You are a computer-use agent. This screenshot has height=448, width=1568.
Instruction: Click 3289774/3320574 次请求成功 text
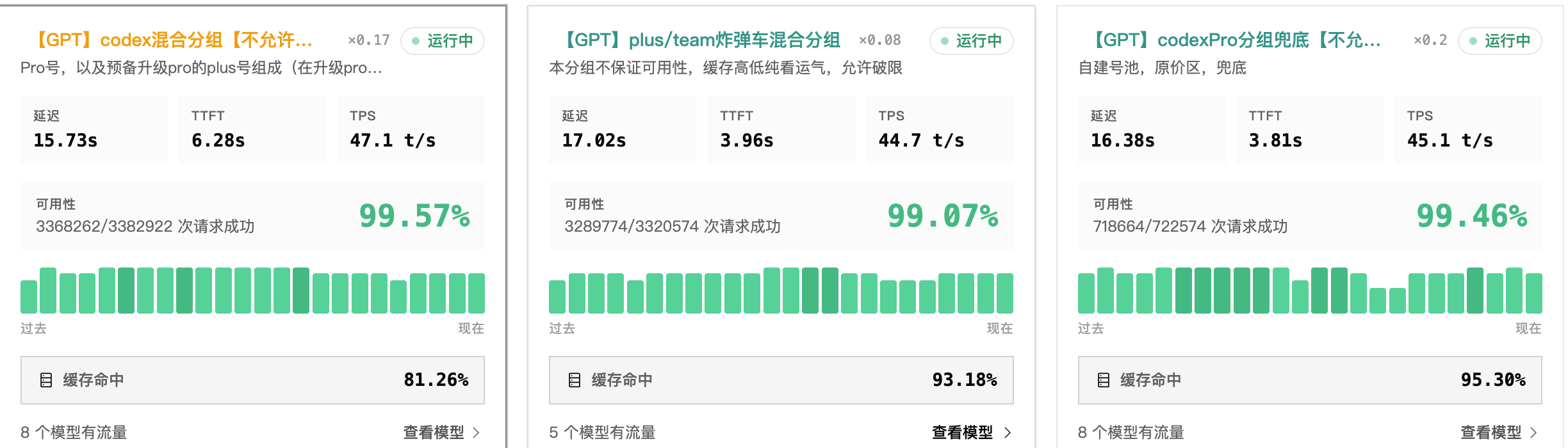(673, 227)
